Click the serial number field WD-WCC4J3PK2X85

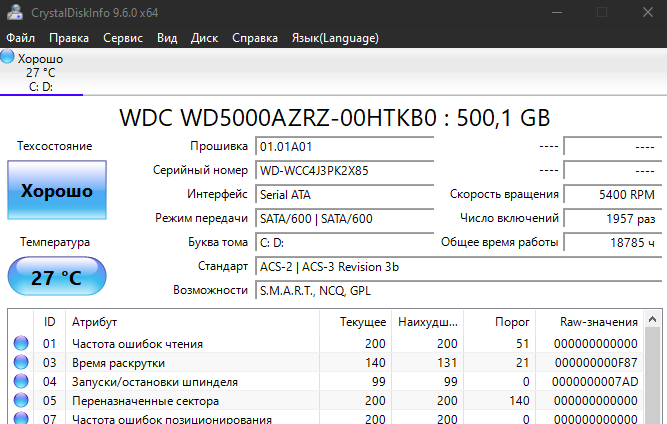(x=345, y=171)
